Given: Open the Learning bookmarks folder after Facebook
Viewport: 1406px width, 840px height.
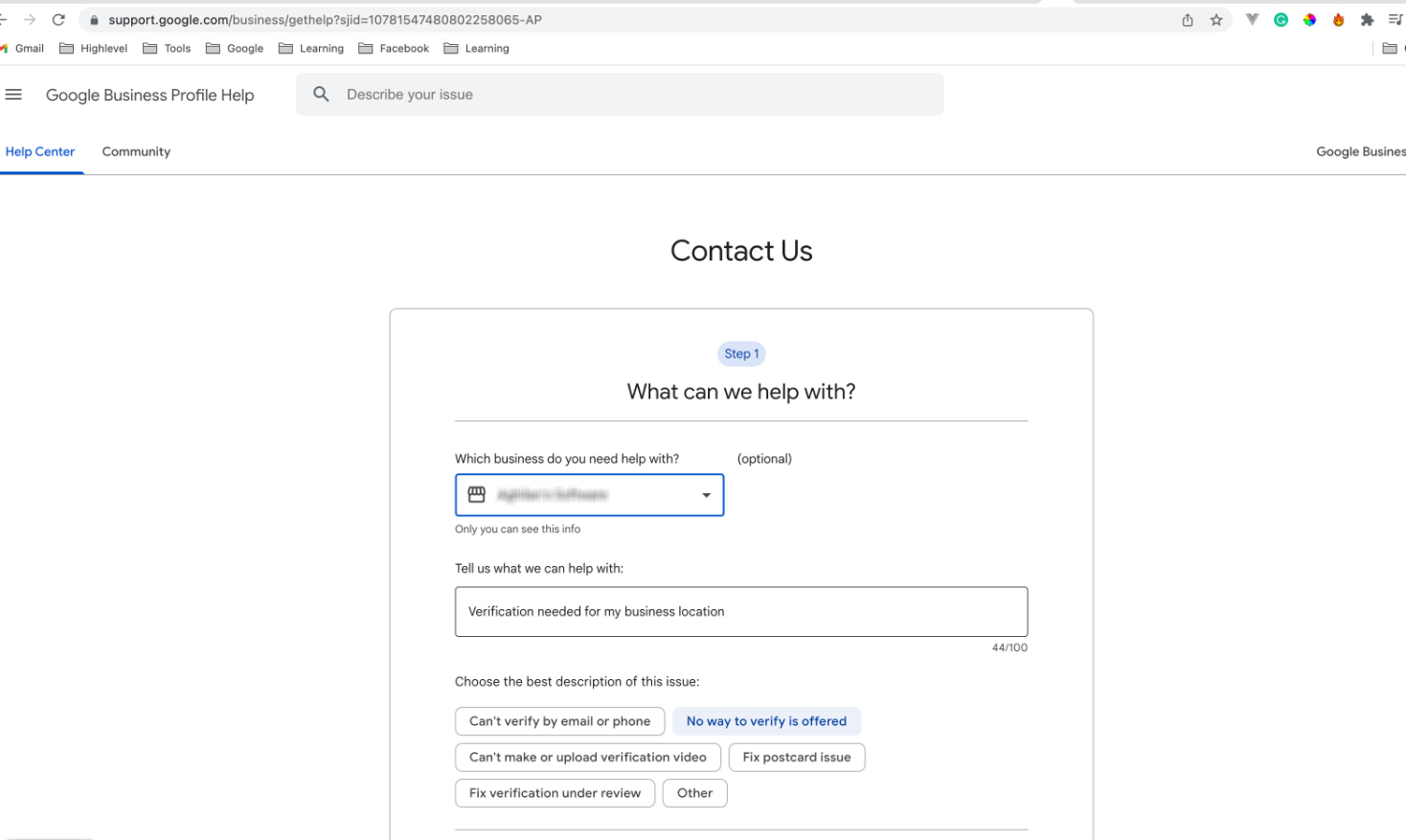Looking at the screenshot, I should click(476, 49).
